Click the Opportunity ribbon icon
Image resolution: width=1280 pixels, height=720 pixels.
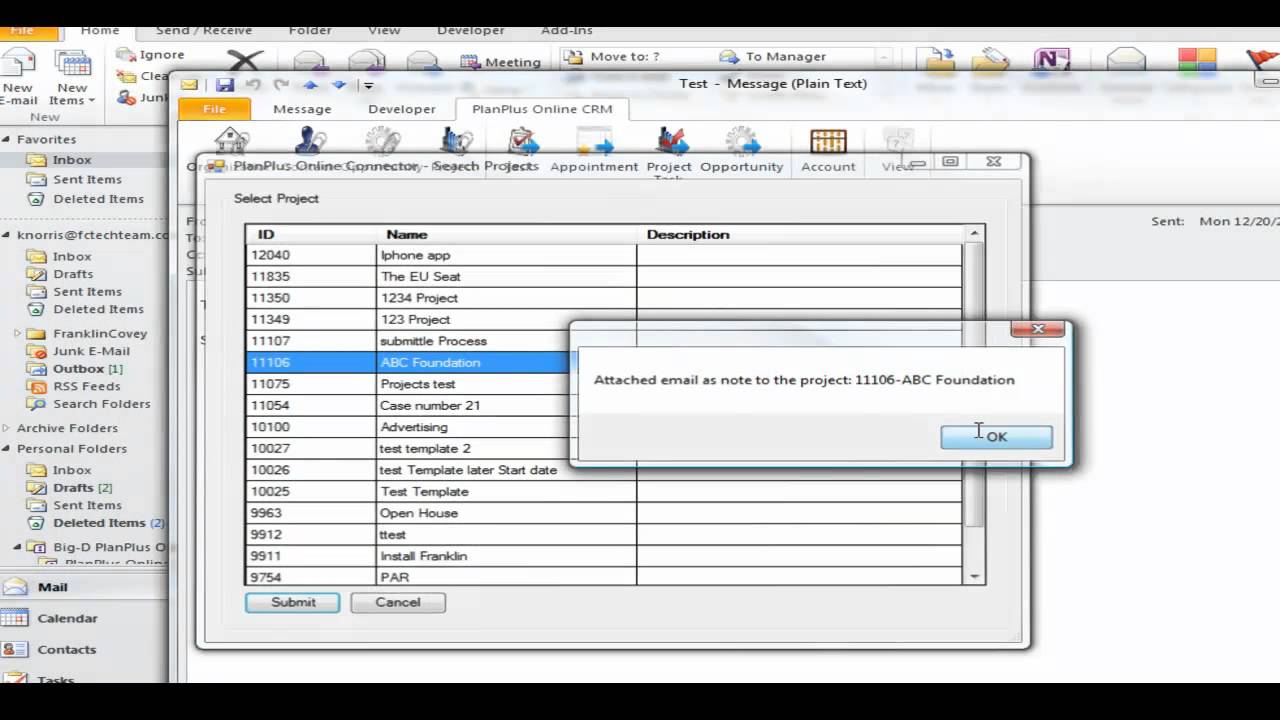(742, 141)
